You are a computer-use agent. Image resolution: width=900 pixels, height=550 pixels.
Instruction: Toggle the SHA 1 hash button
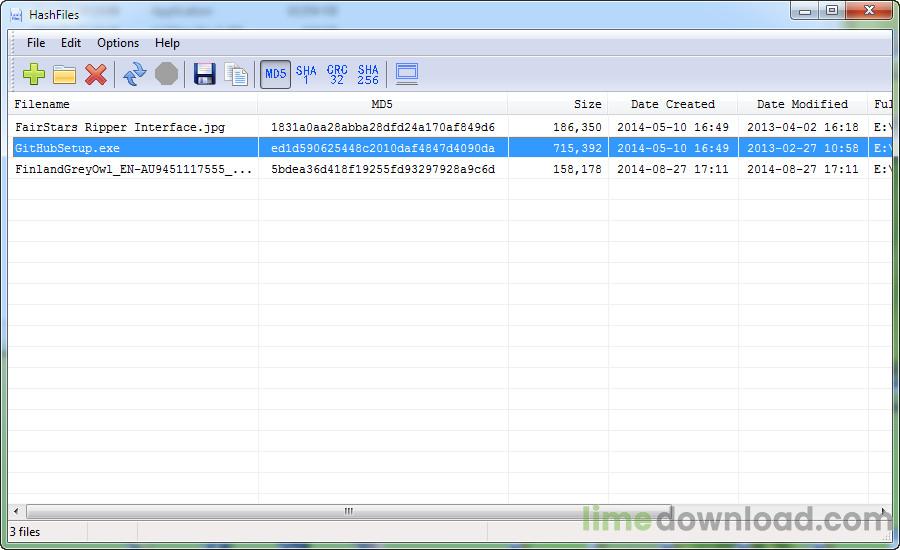click(x=306, y=75)
